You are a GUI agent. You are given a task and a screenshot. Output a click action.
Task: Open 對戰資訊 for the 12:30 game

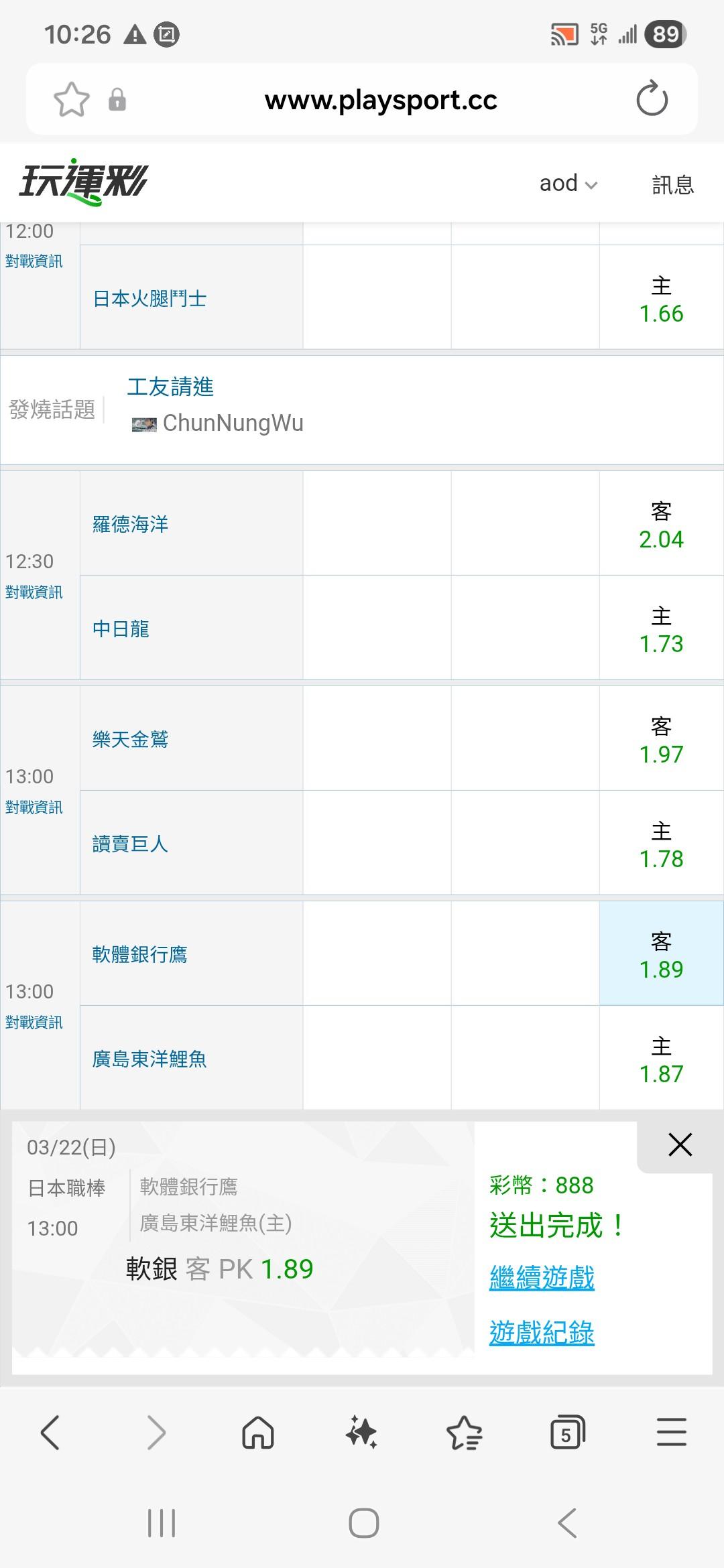click(x=34, y=592)
